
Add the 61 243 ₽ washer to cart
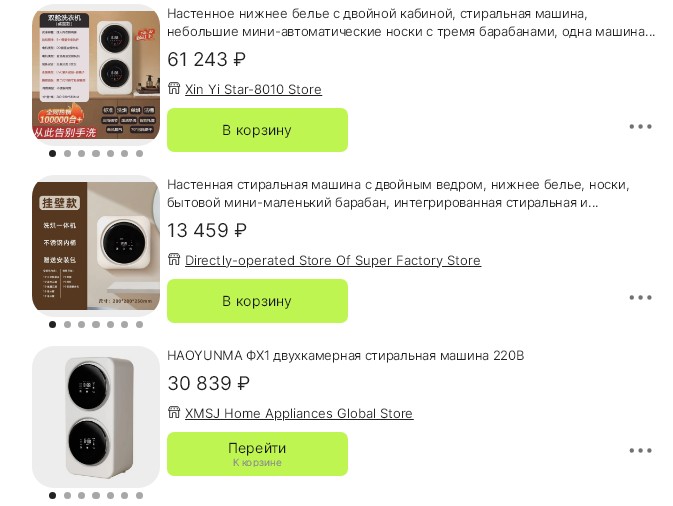(x=257, y=130)
